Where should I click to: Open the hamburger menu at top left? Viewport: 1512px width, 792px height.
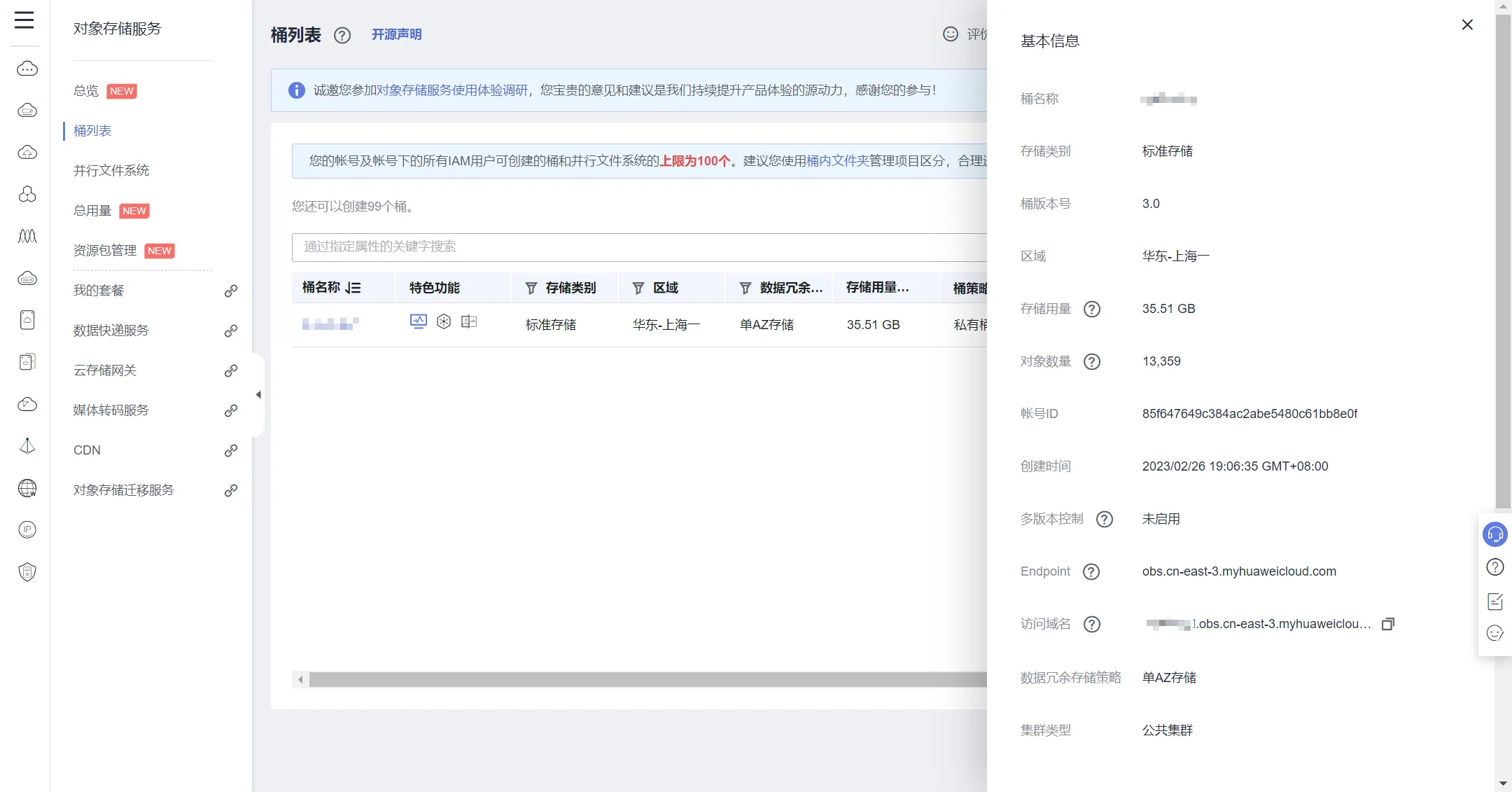[24, 20]
